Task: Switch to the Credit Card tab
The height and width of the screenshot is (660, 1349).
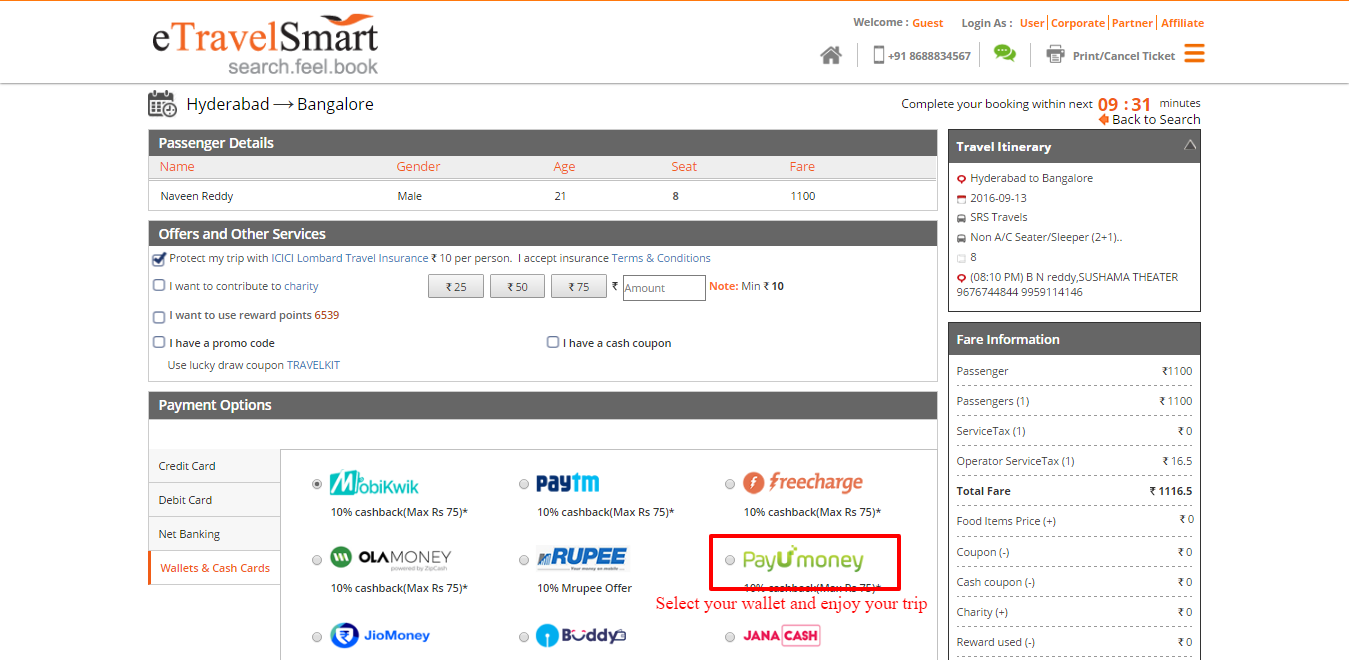Action: pyautogui.click(x=214, y=466)
